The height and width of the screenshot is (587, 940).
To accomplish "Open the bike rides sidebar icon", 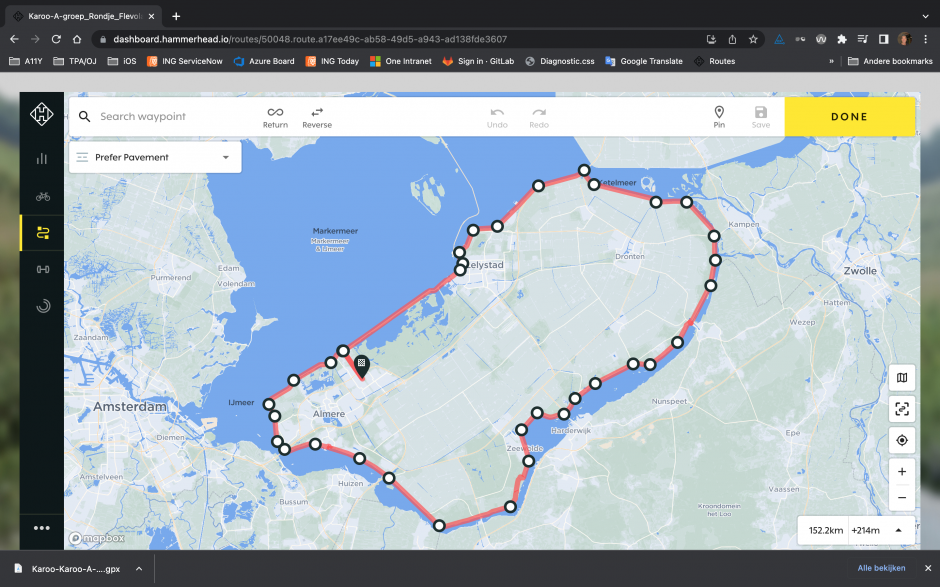I will [x=42, y=196].
